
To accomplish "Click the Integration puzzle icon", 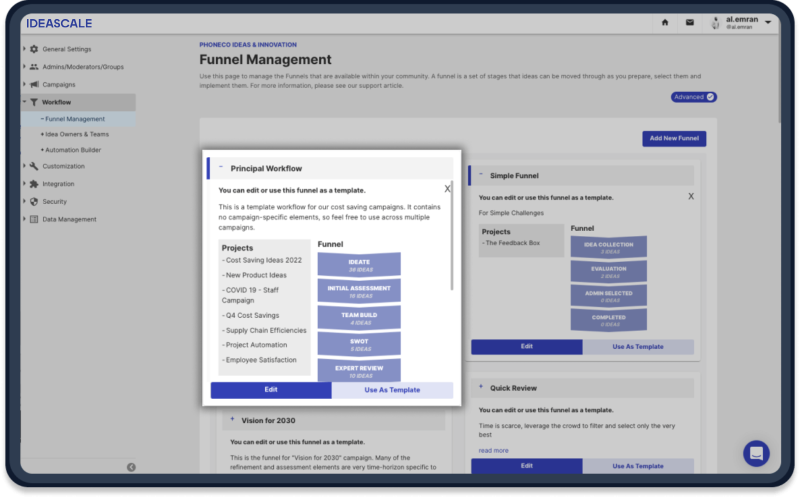I will point(34,184).
